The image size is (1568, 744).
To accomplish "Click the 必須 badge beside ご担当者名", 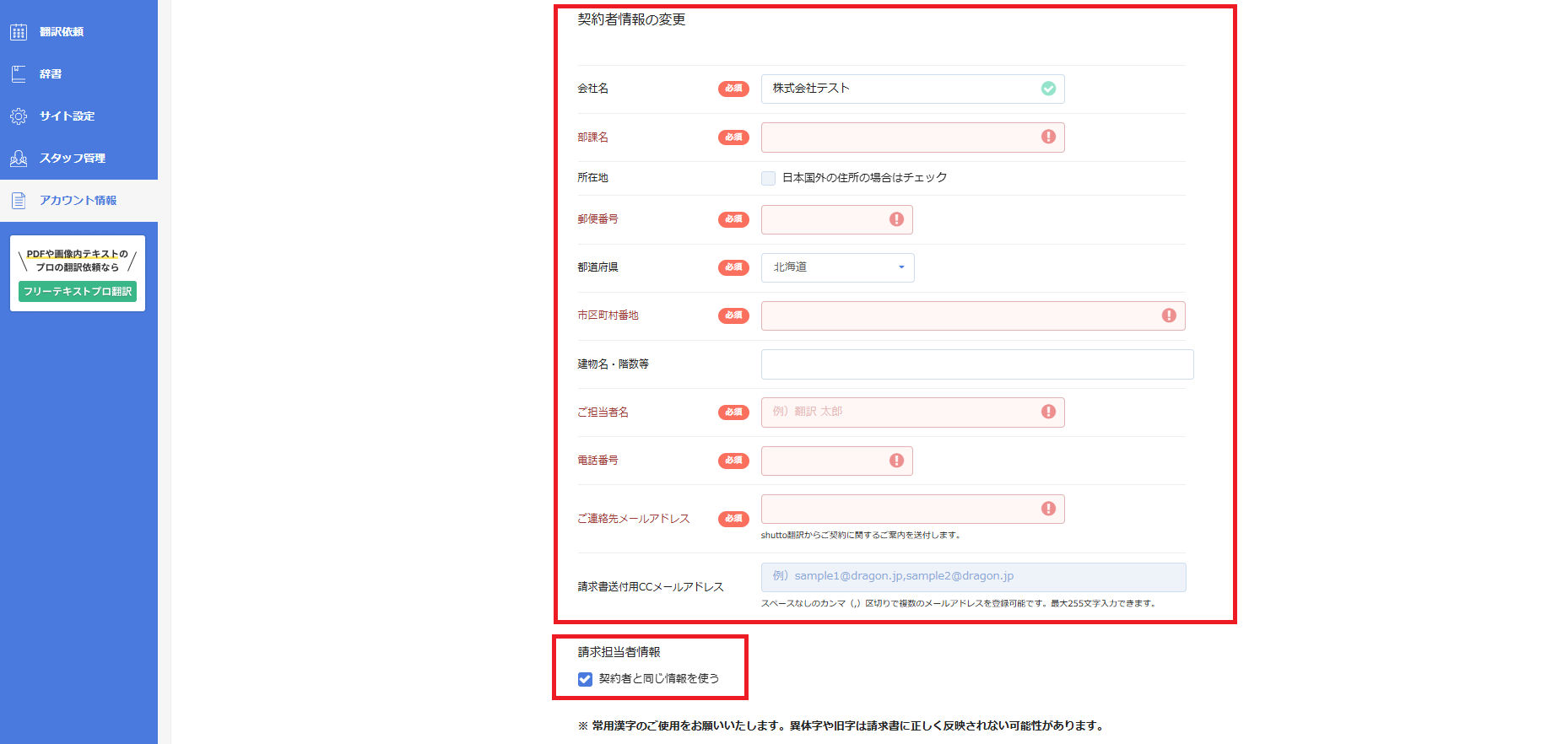I will 733,412.
